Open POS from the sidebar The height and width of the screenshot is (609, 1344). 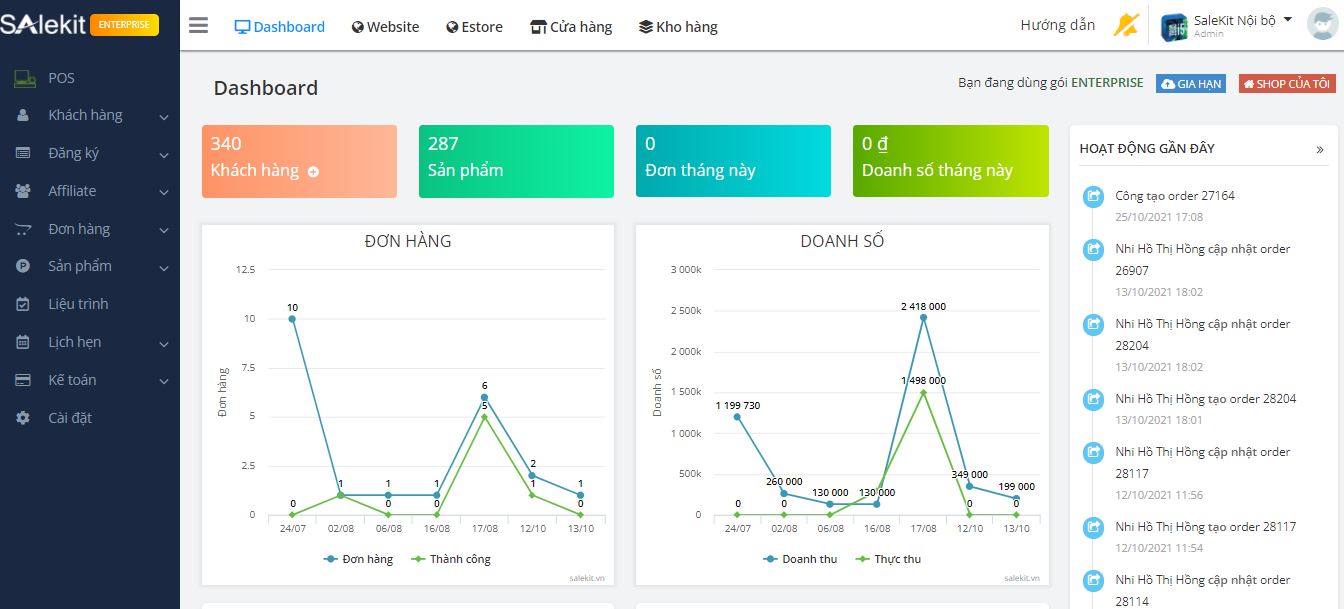[60, 78]
